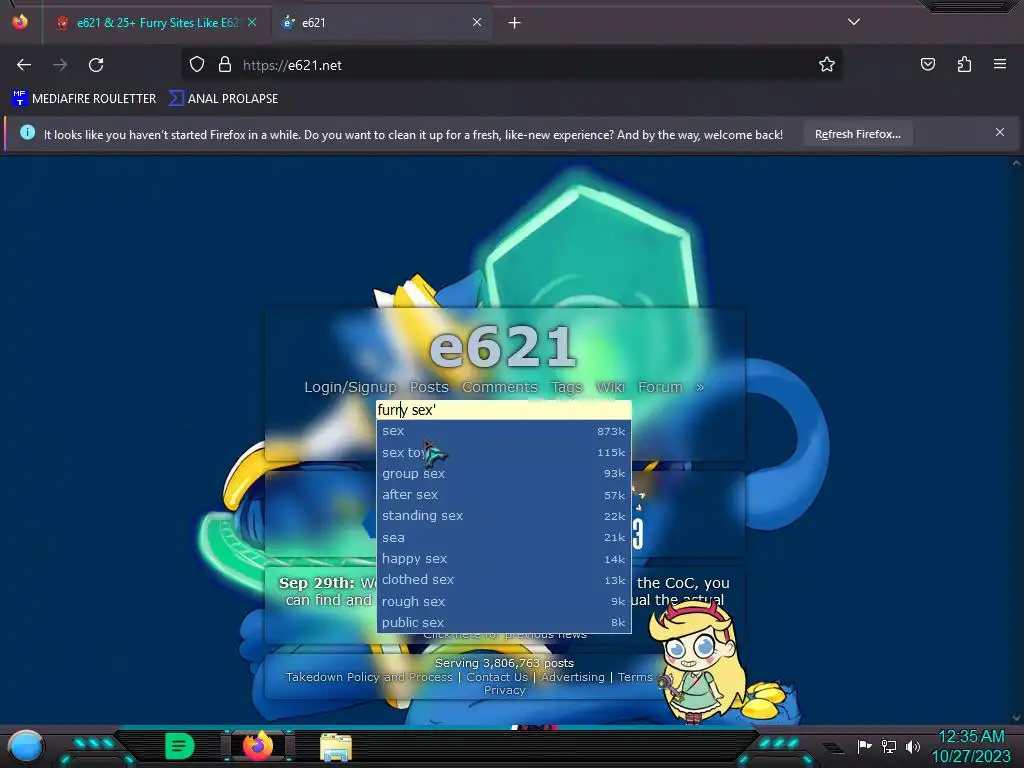The image size is (1024, 768).
Task: Open the Firefox hamburger application menu
Action: [x=1000, y=64]
